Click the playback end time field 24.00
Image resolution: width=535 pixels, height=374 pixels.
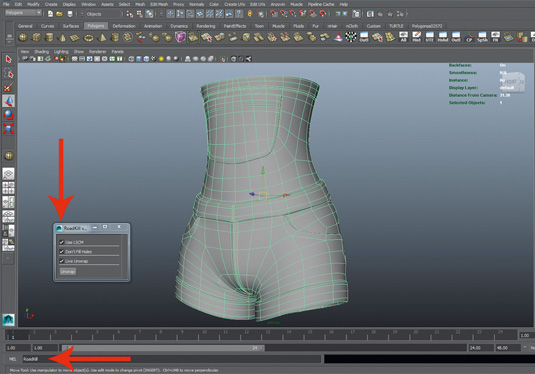point(480,348)
